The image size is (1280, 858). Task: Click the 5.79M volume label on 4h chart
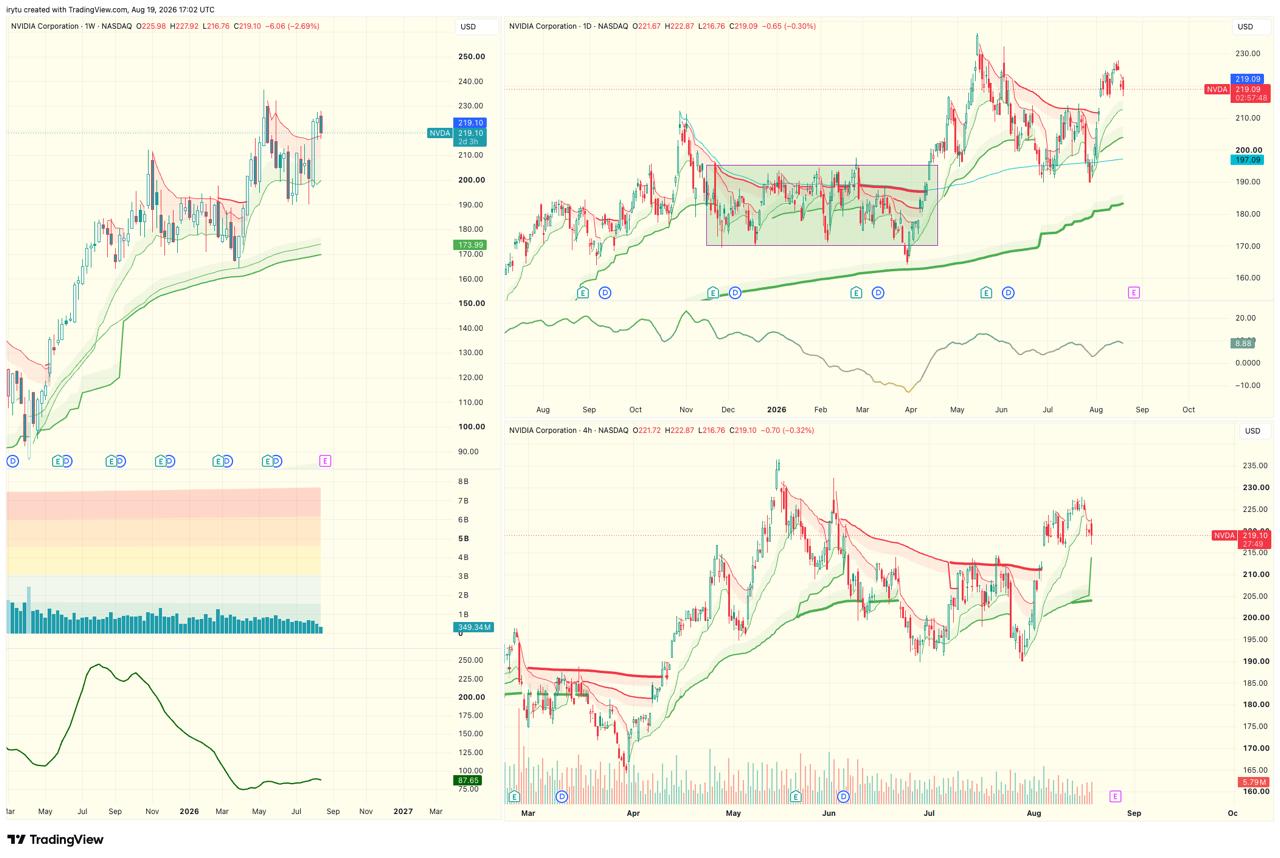point(1253,782)
